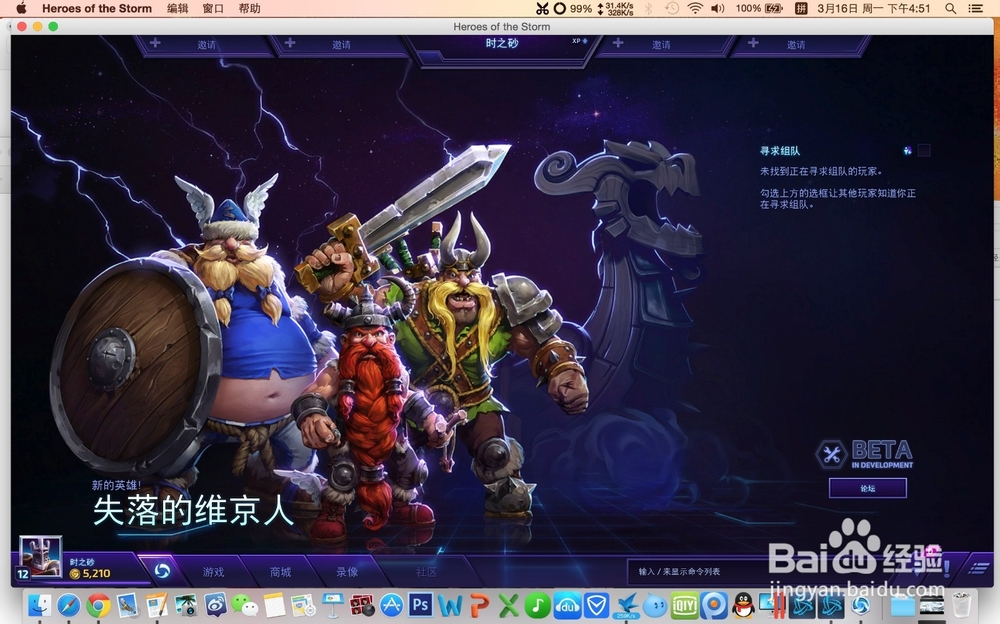Open the 编辑 menu
The width and height of the screenshot is (1000, 624).
pyautogui.click(x=177, y=8)
